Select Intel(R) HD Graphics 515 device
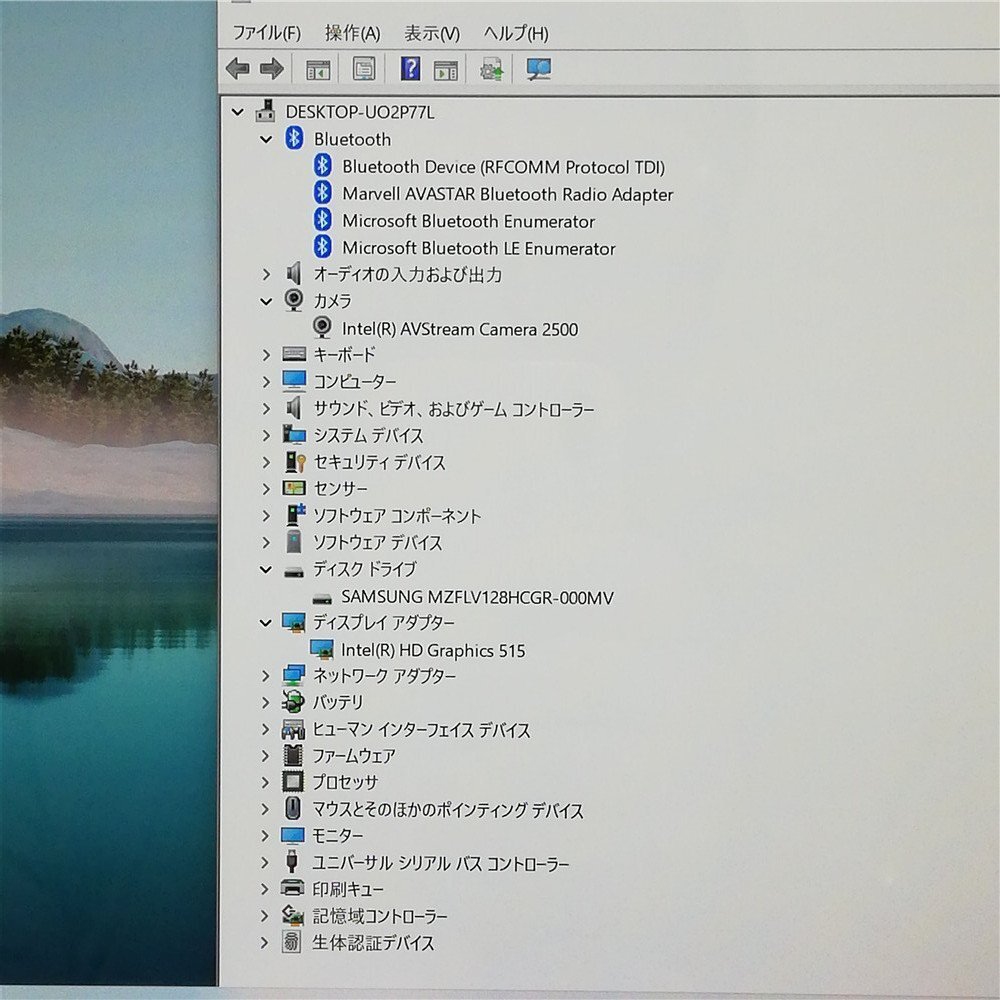This screenshot has height=1000, width=1000. pos(433,650)
